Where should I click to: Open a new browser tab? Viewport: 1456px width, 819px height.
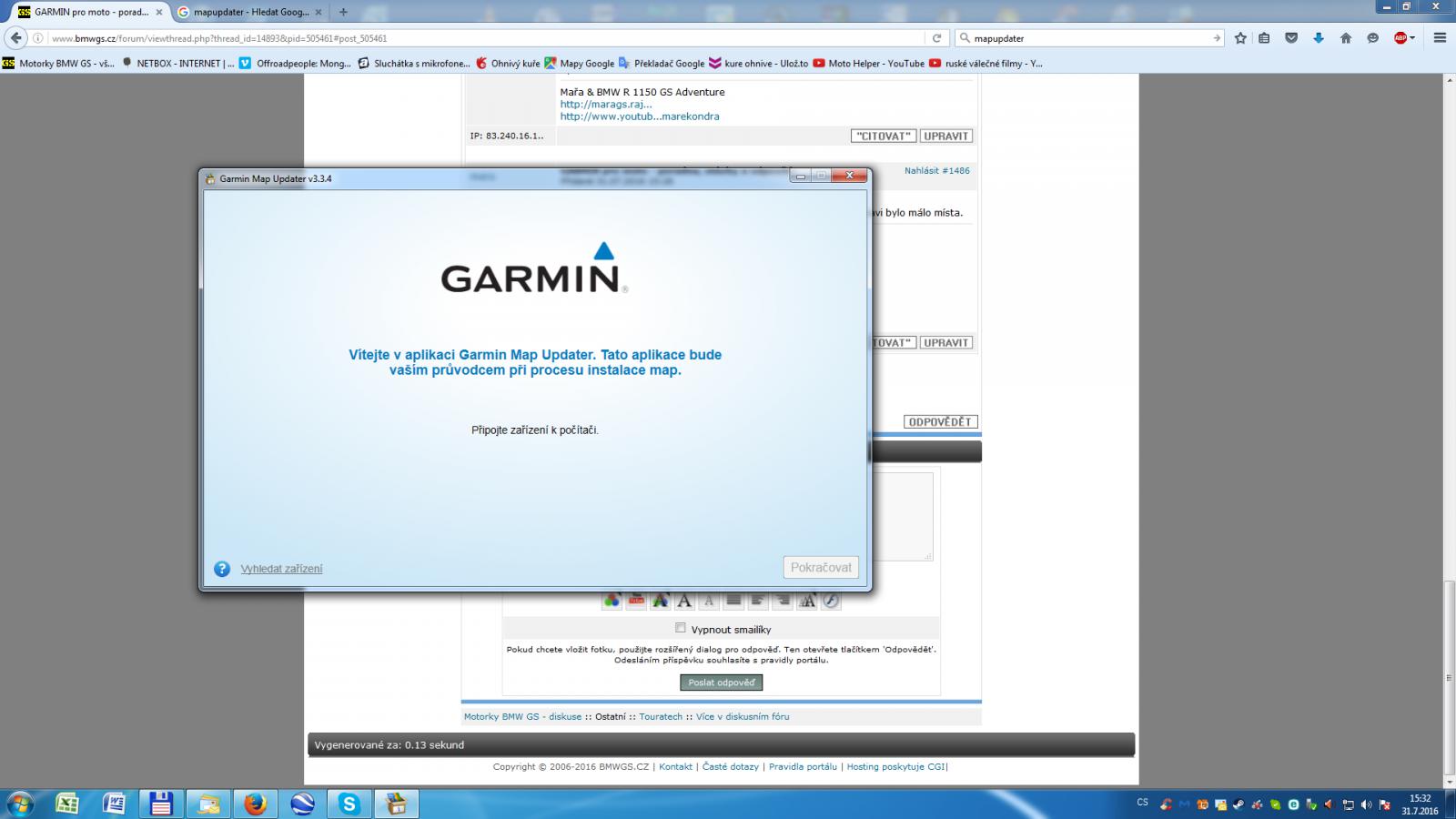pos(343,12)
